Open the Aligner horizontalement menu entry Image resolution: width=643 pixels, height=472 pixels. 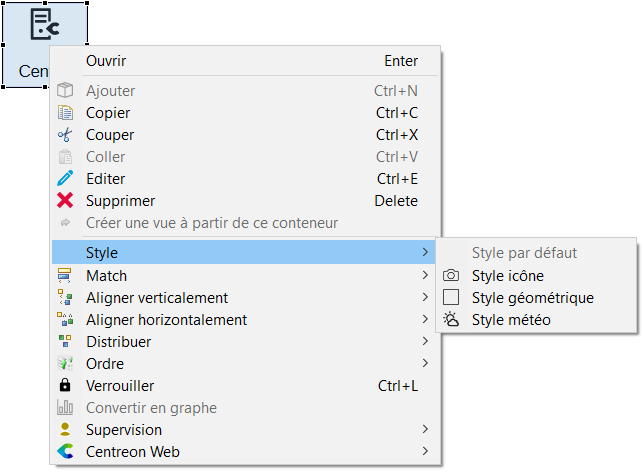[166, 320]
